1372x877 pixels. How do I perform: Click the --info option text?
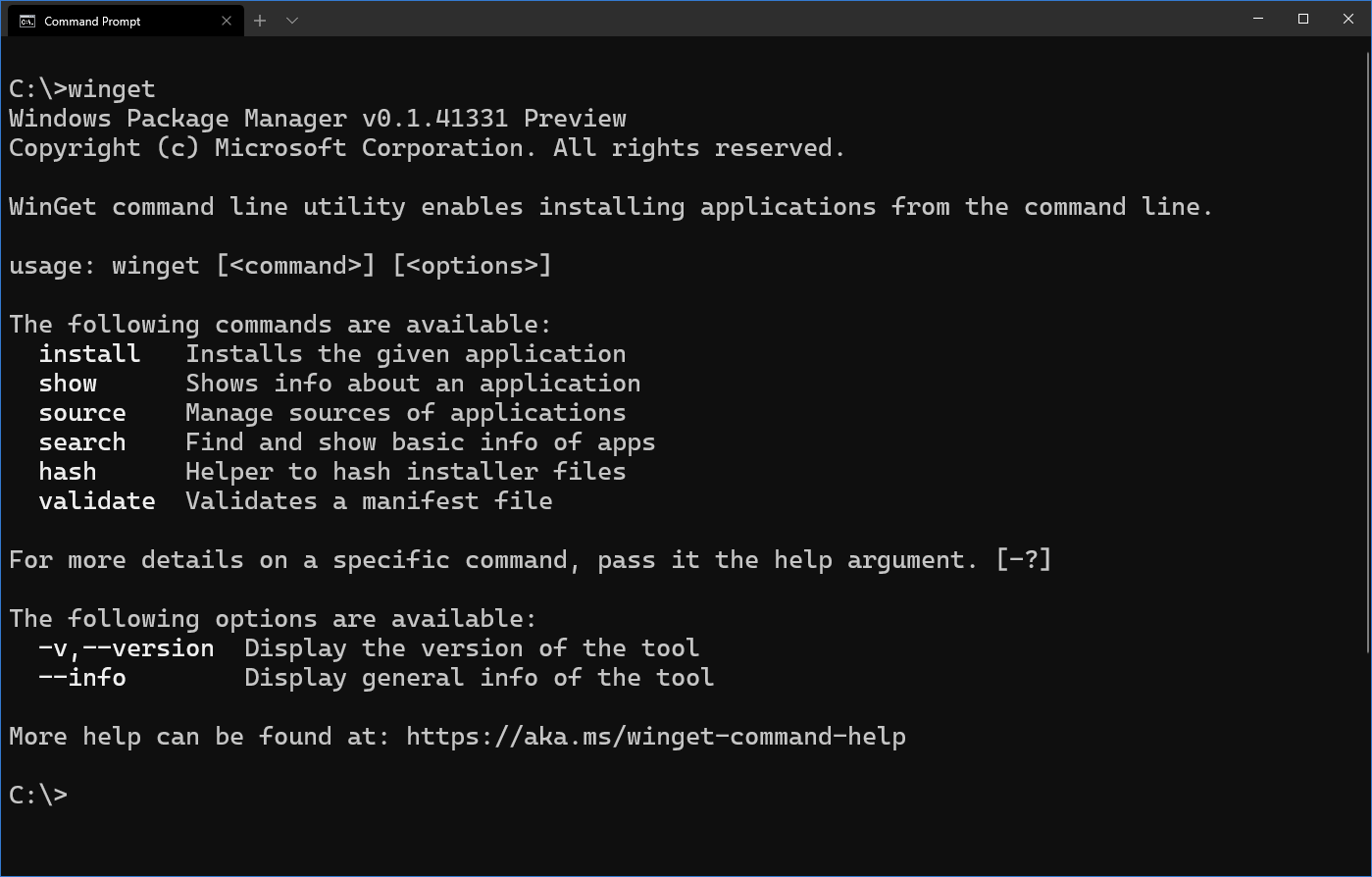pyautogui.click(x=82, y=678)
